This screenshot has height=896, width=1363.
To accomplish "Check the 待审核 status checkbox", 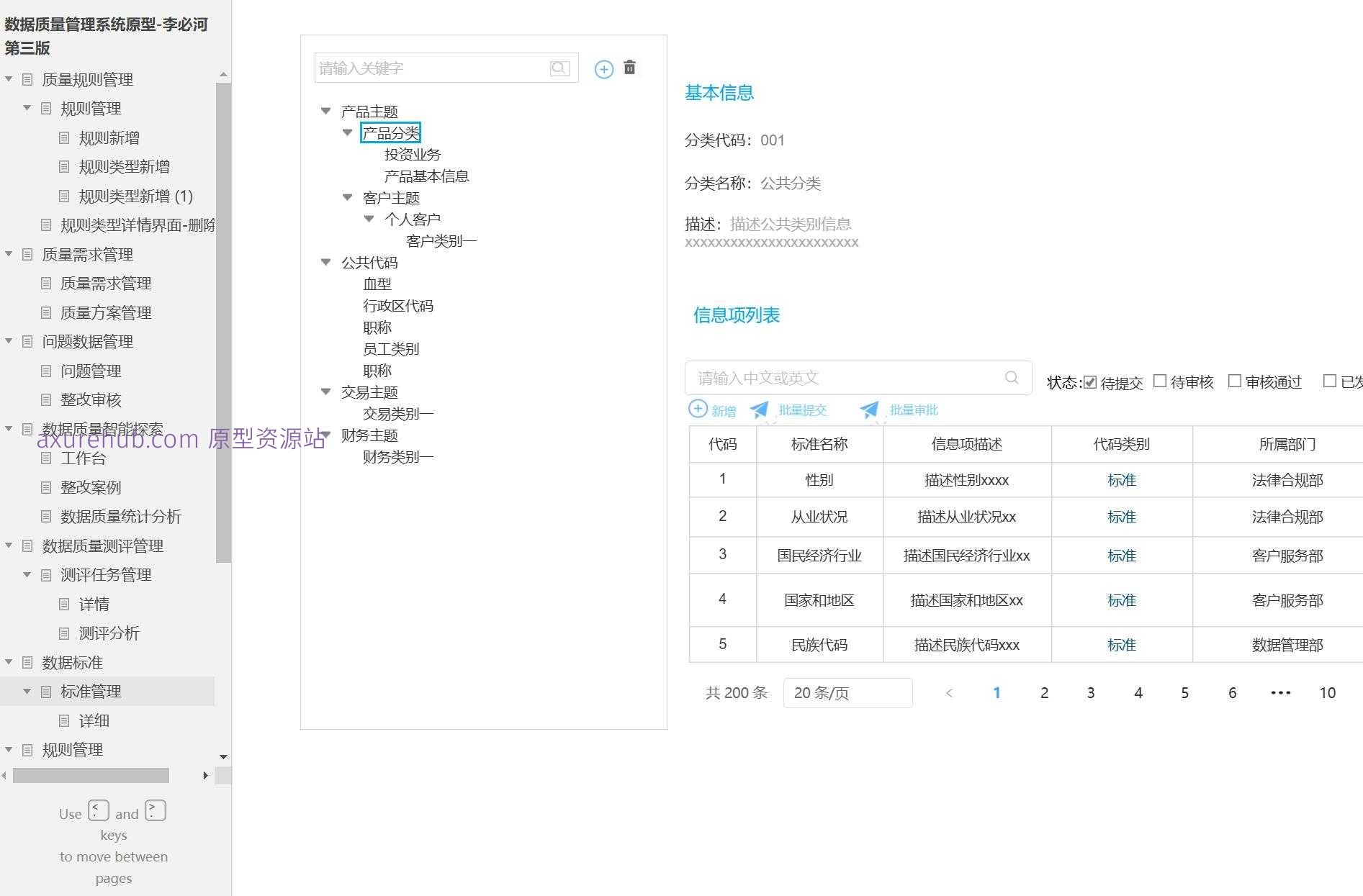I will pyautogui.click(x=1159, y=380).
